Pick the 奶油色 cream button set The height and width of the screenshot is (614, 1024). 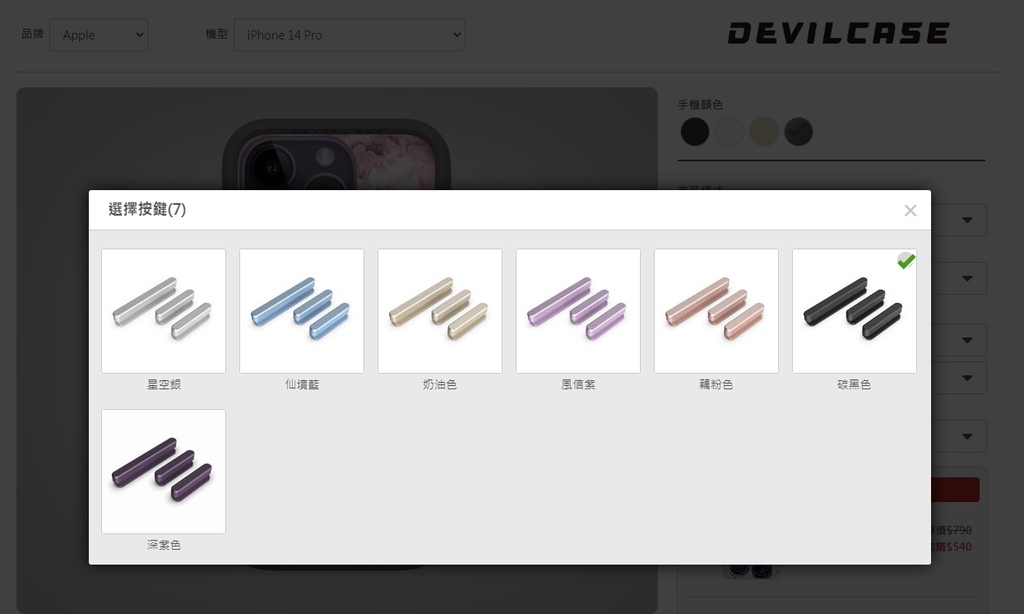click(440, 311)
